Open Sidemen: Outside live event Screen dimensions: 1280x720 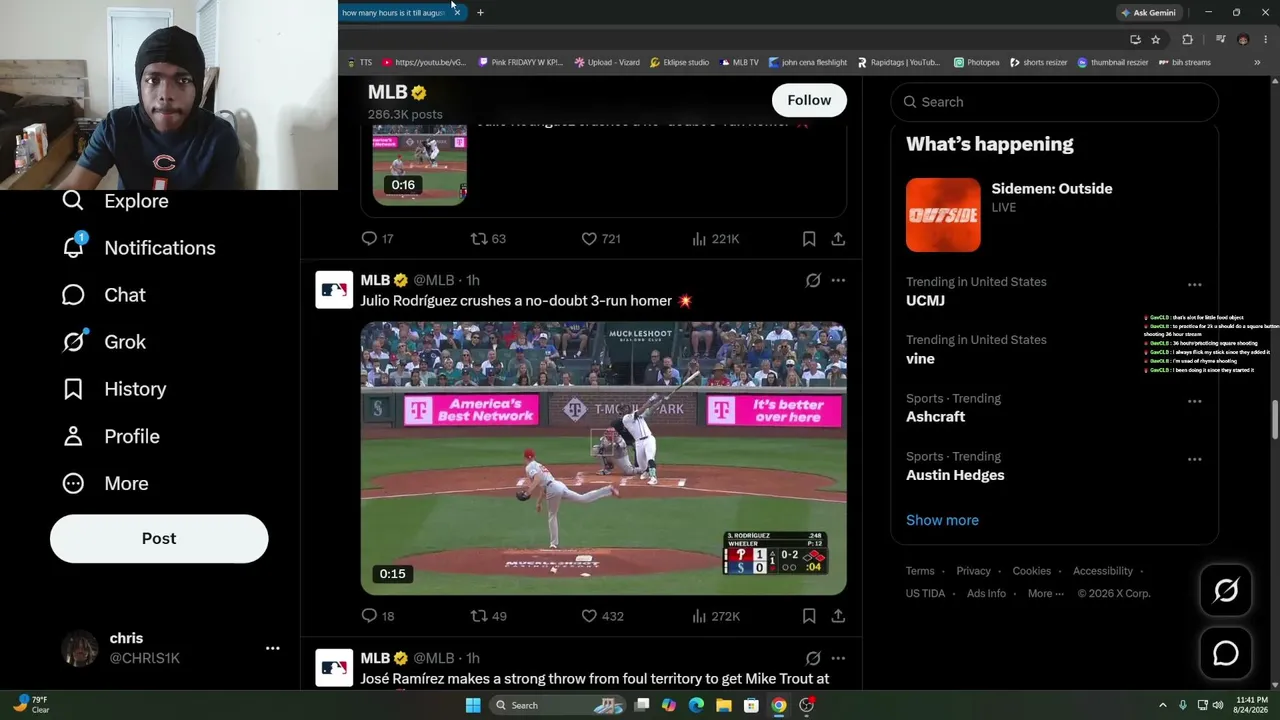(x=1054, y=215)
